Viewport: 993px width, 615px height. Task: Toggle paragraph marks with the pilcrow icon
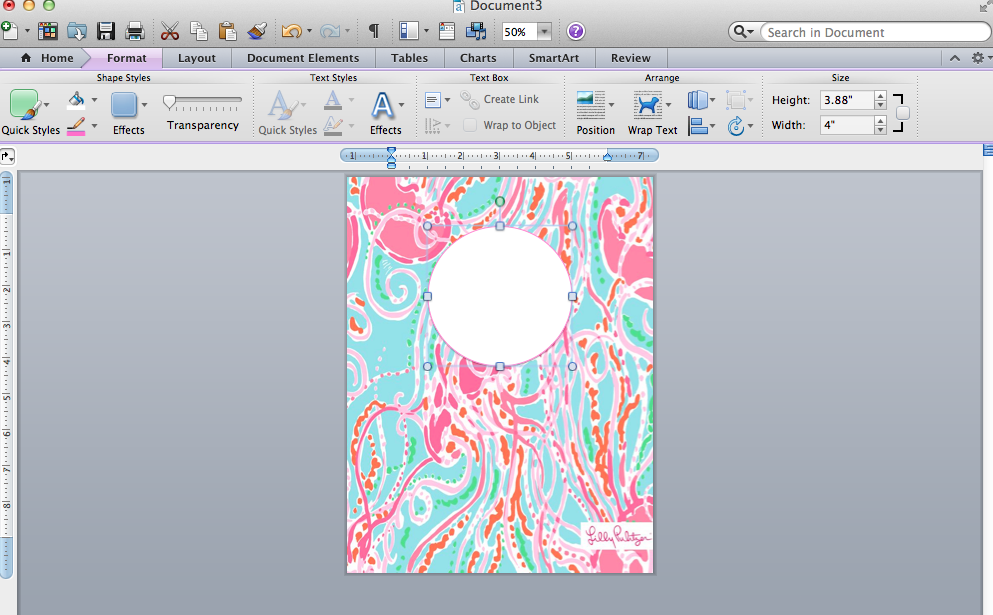pos(374,31)
